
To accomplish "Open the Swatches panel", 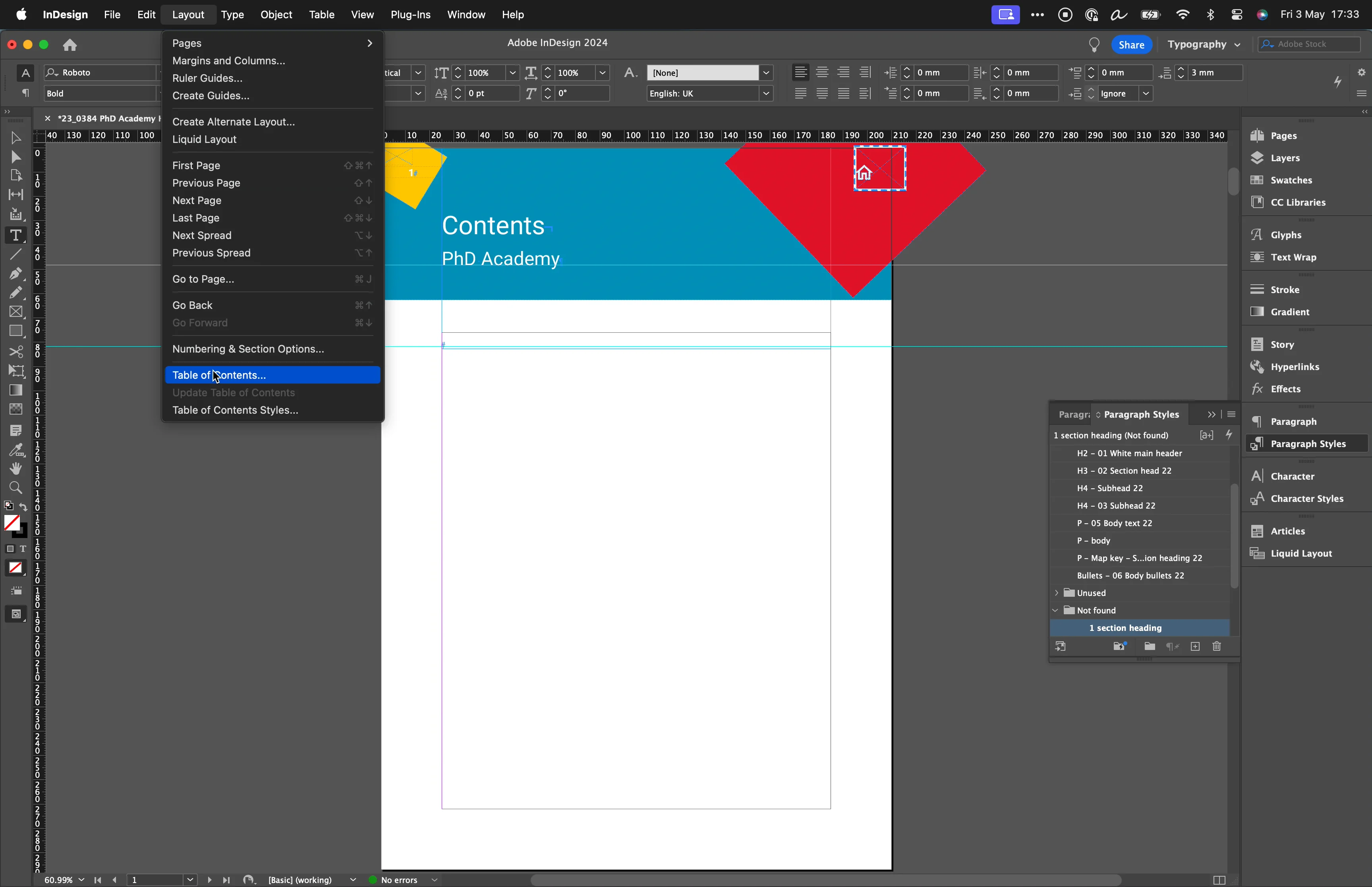I will 1290,180.
